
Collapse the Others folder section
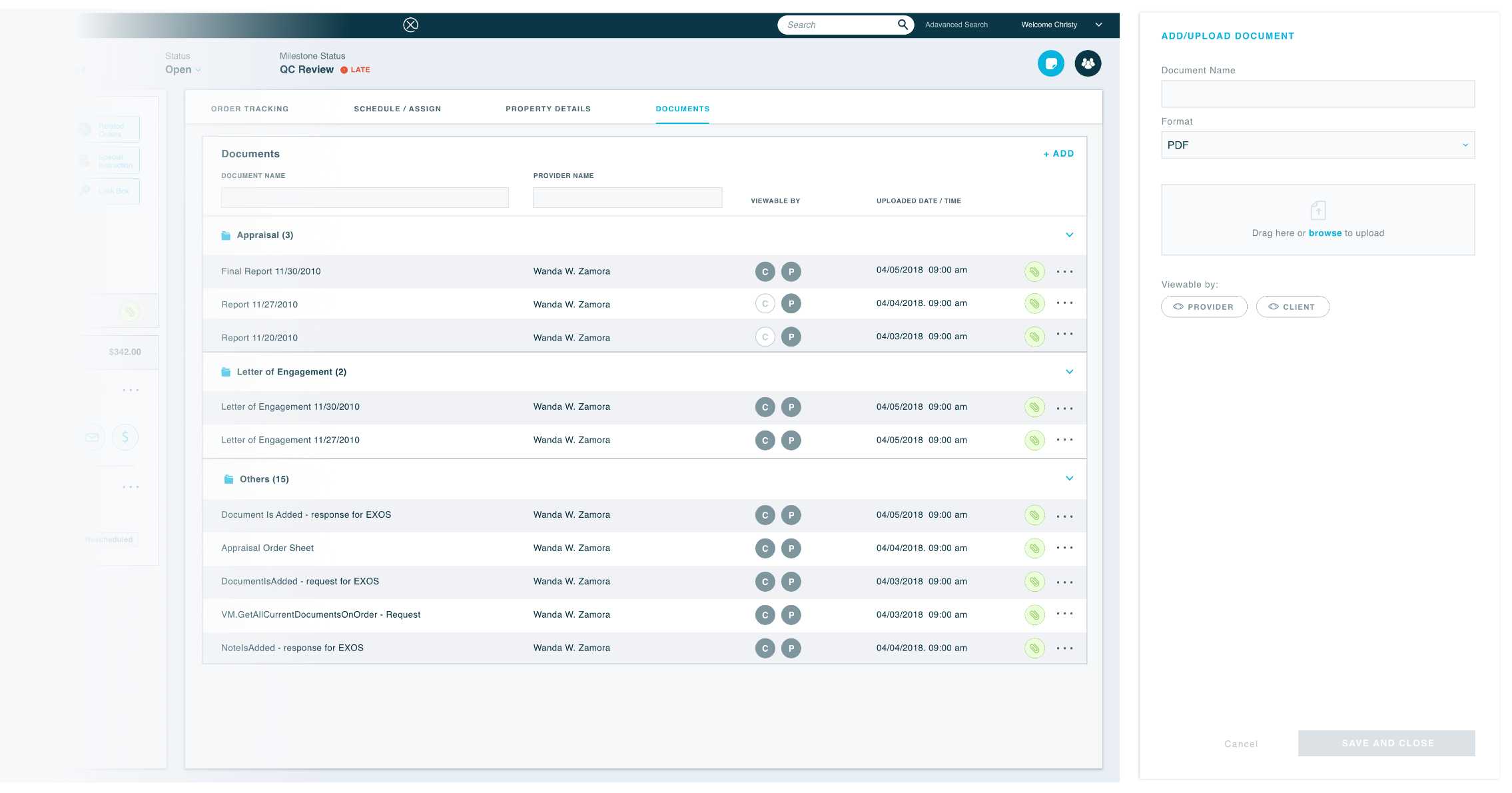pos(1069,478)
